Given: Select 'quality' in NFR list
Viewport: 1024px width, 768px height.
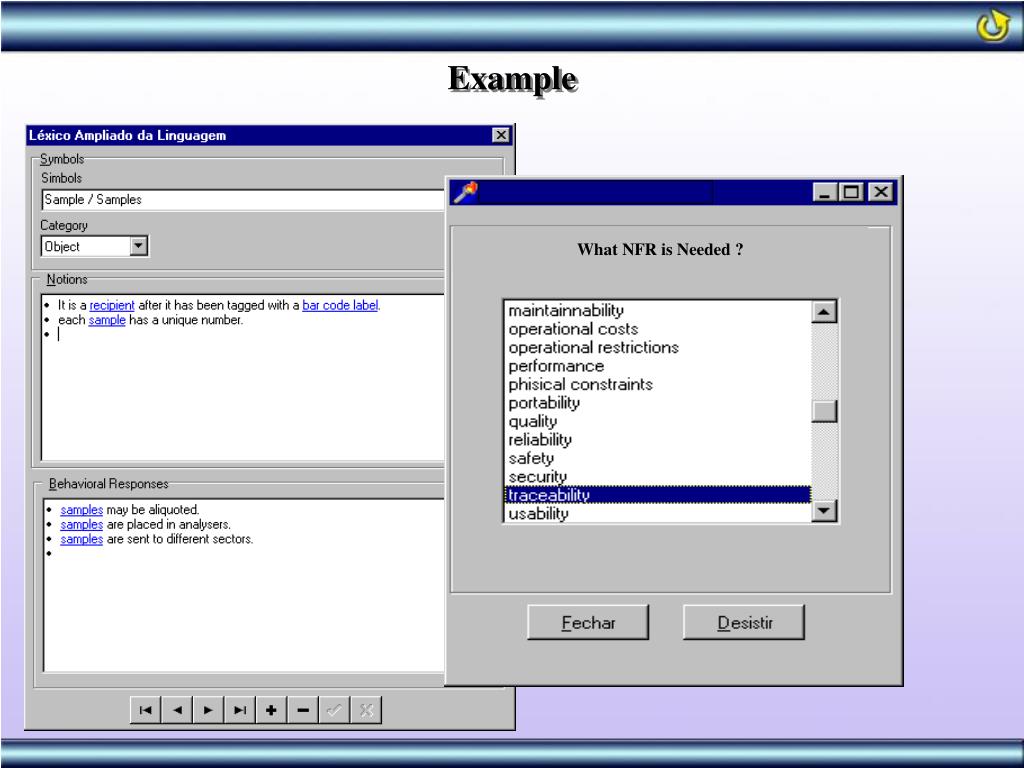Looking at the screenshot, I should click(x=658, y=421).
